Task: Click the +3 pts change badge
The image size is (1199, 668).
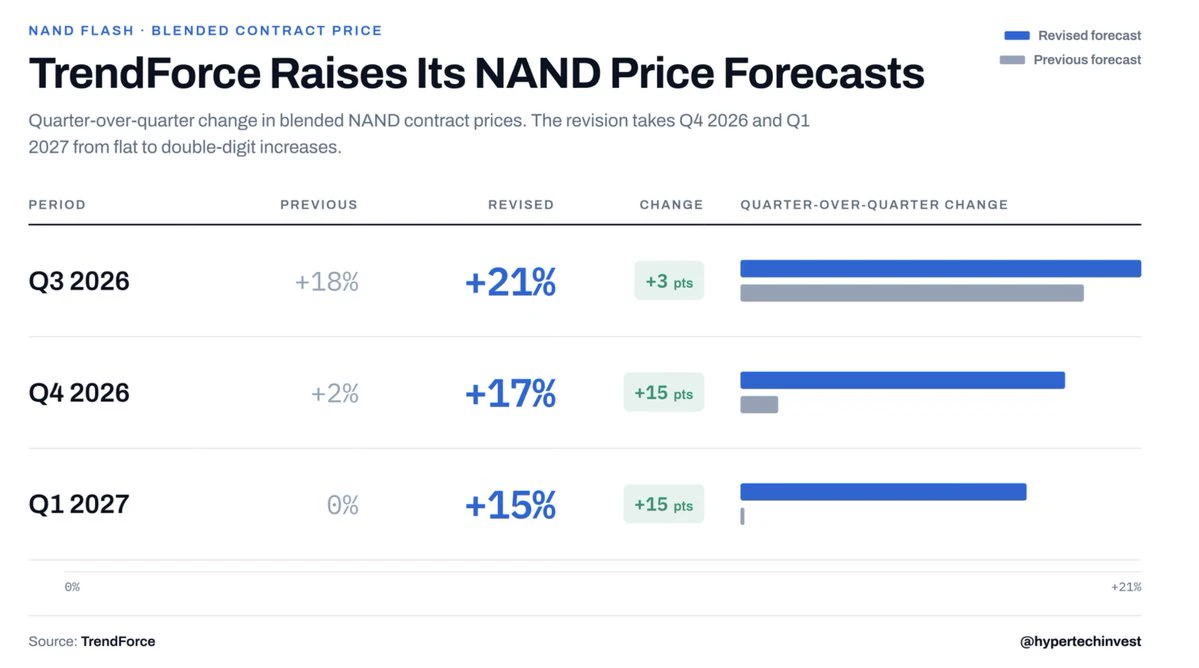Action: pyautogui.click(x=669, y=281)
